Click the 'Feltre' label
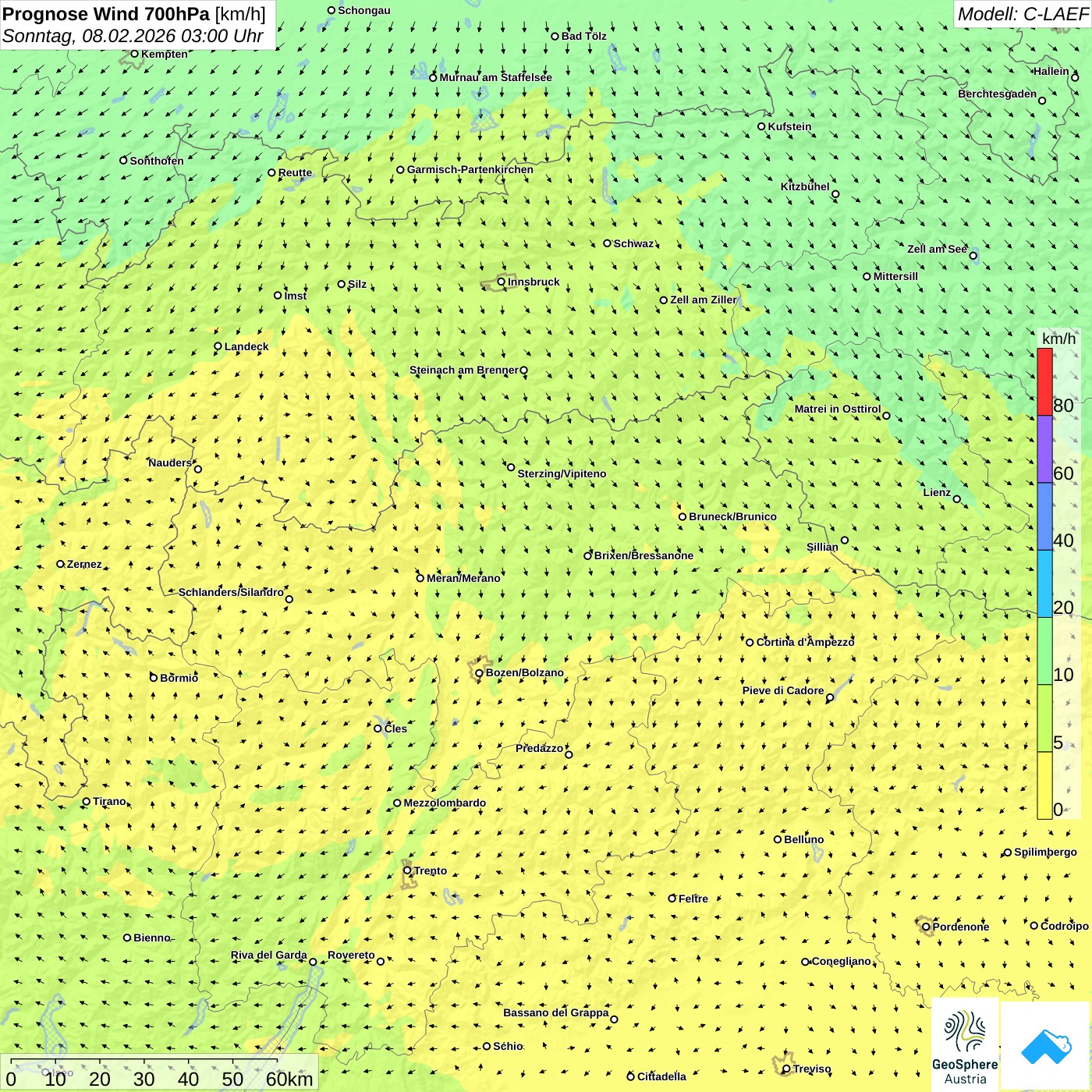This screenshot has width=1092, height=1092. (x=693, y=899)
